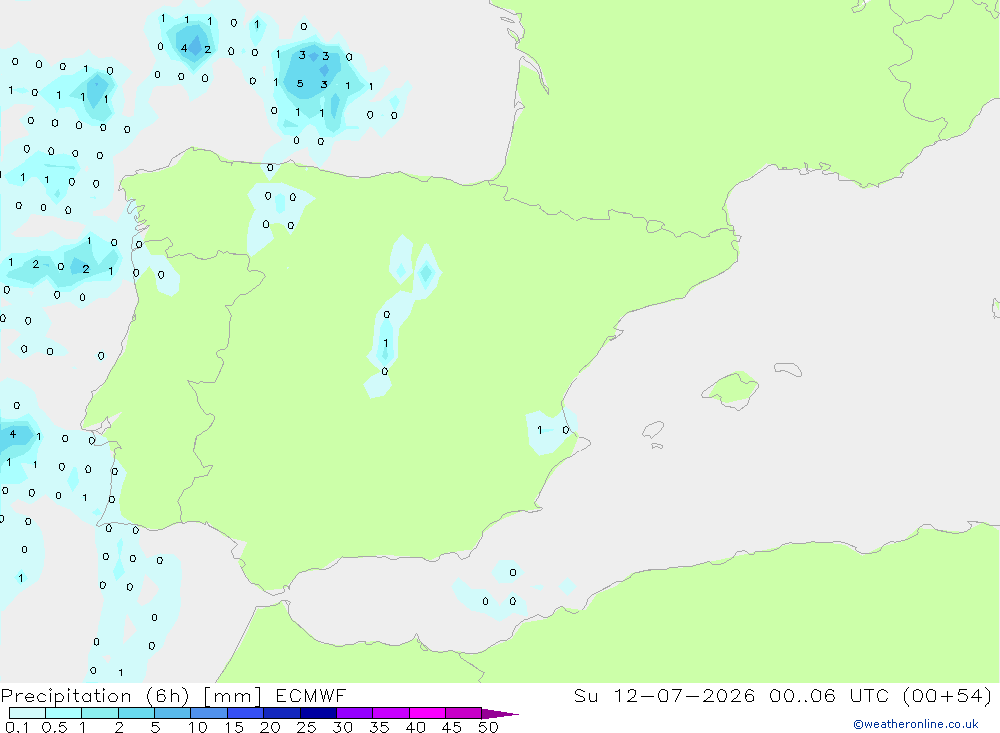
Task: Click the 20–25 mm legend color swatch
Action: (282, 713)
